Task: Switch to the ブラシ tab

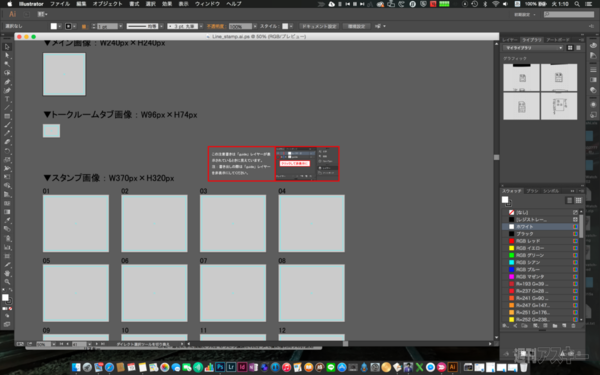Action: tap(532, 191)
